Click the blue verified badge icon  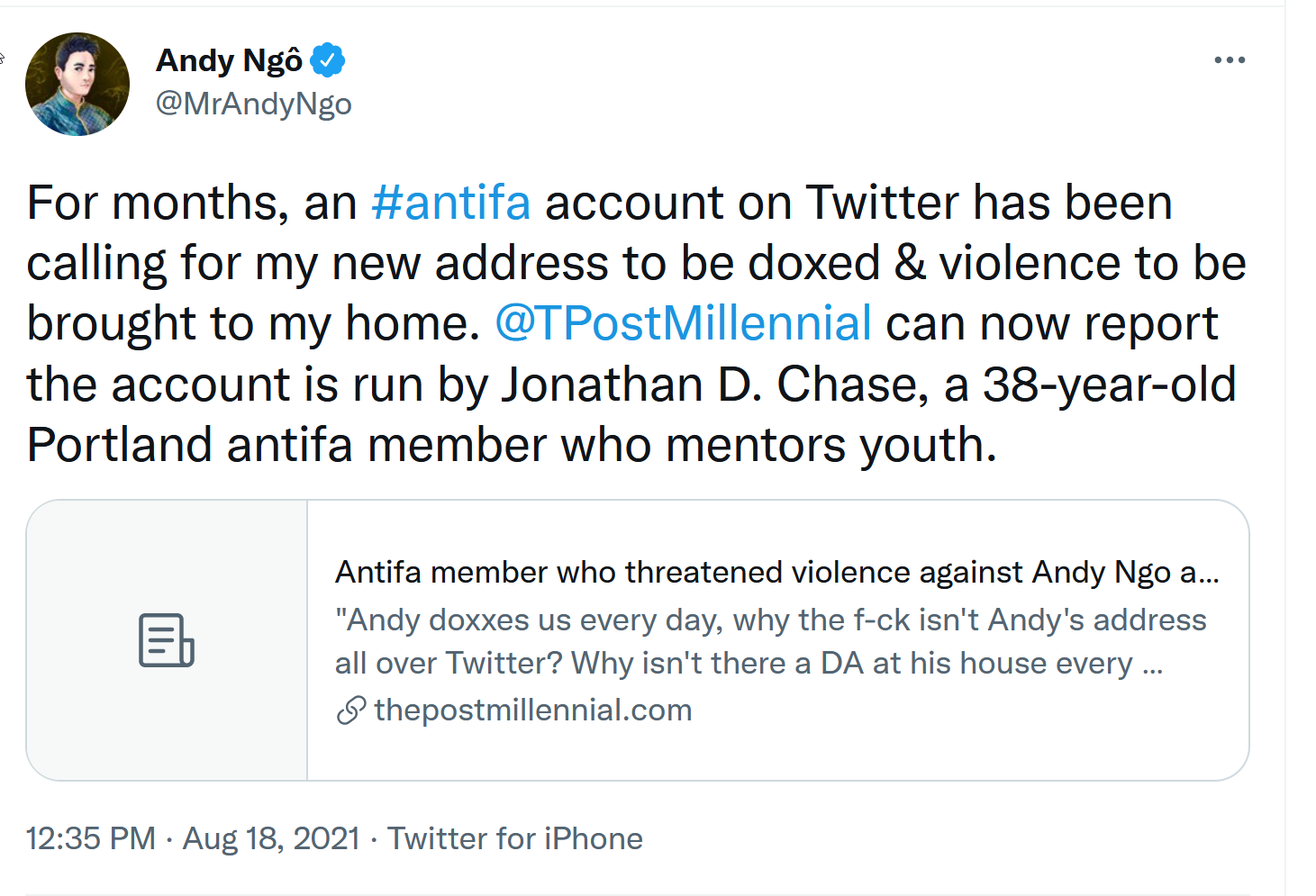pyautogui.click(x=328, y=60)
